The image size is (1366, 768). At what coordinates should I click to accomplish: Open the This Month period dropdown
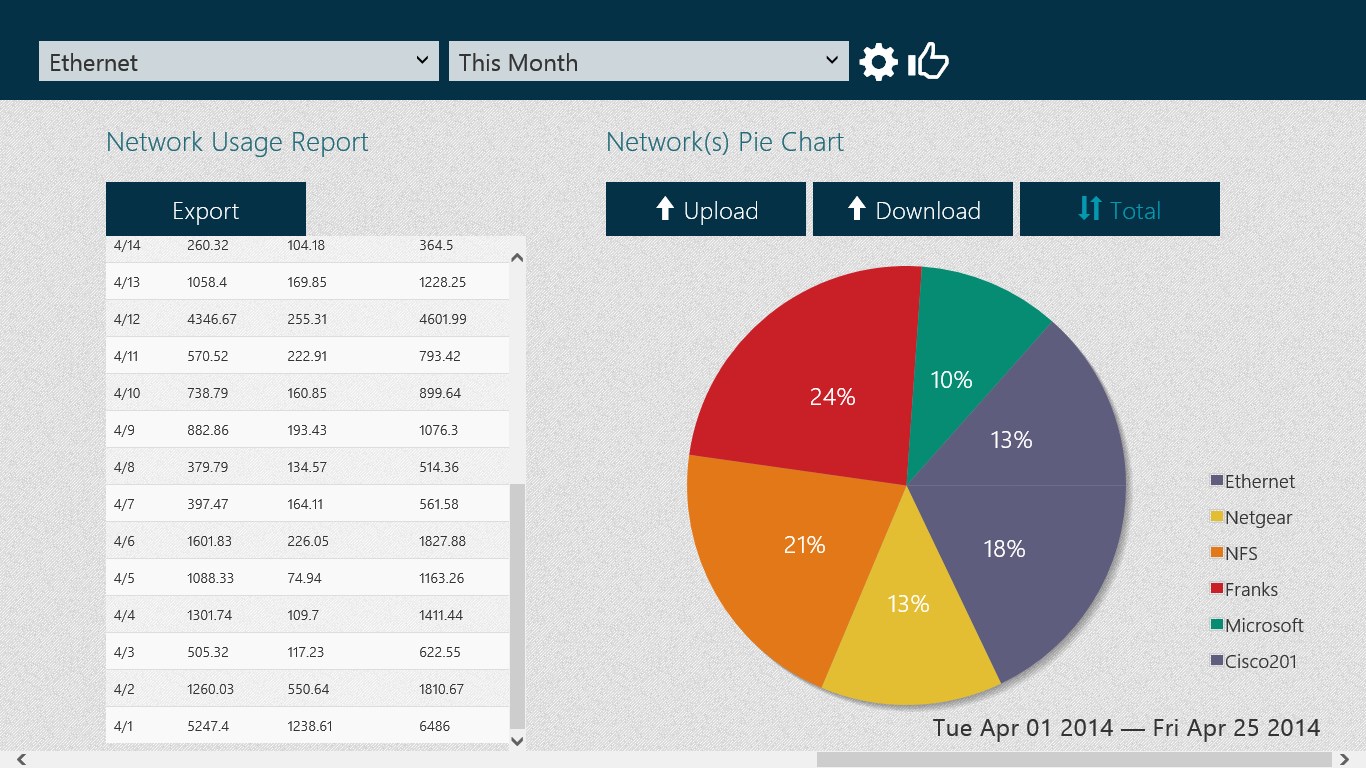click(648, 62)
